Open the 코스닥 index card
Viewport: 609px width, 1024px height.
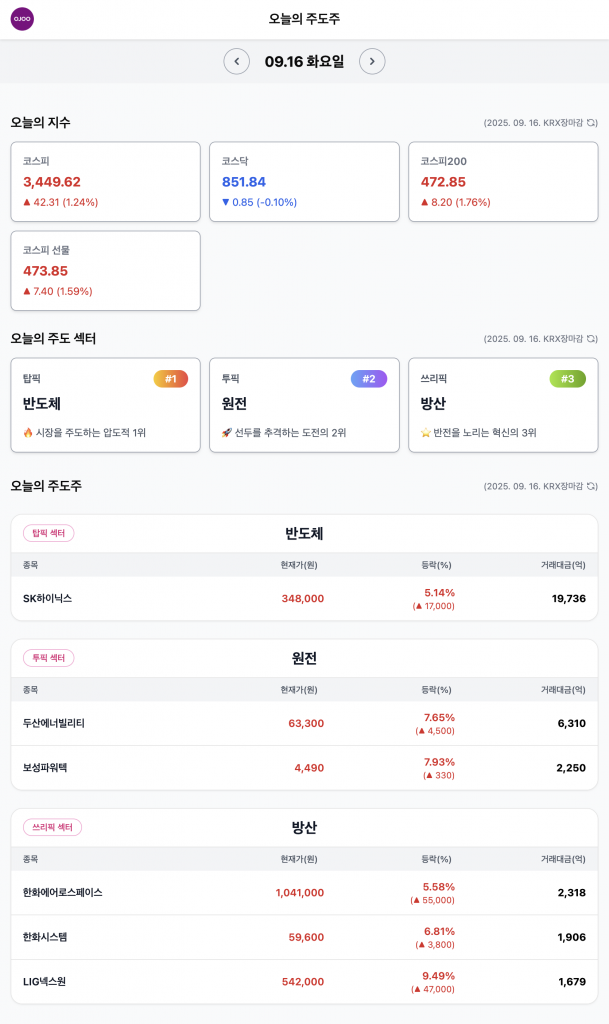tap(304, 181)
